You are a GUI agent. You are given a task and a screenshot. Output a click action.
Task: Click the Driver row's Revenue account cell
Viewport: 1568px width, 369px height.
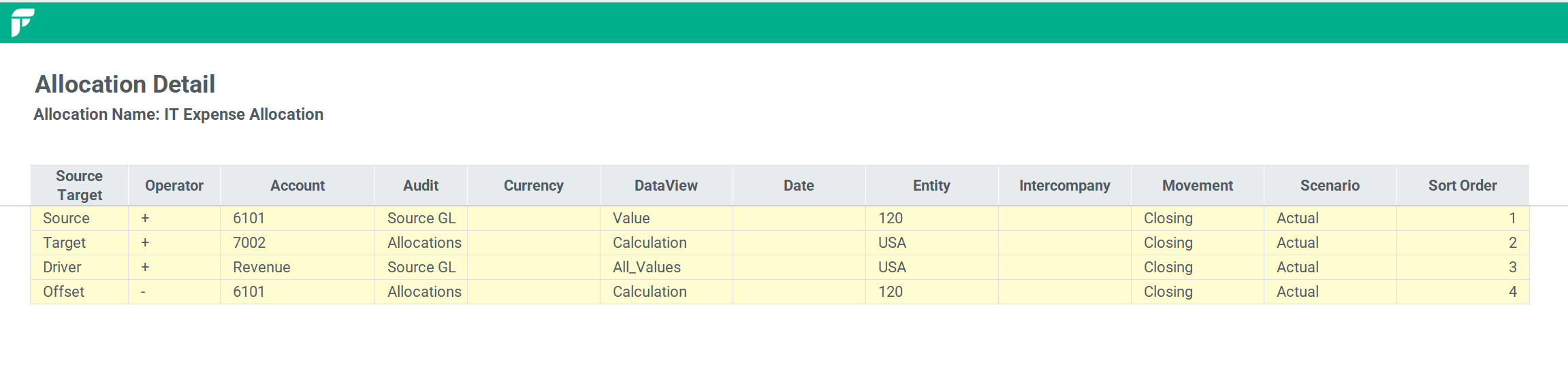[x=298, y=268]
